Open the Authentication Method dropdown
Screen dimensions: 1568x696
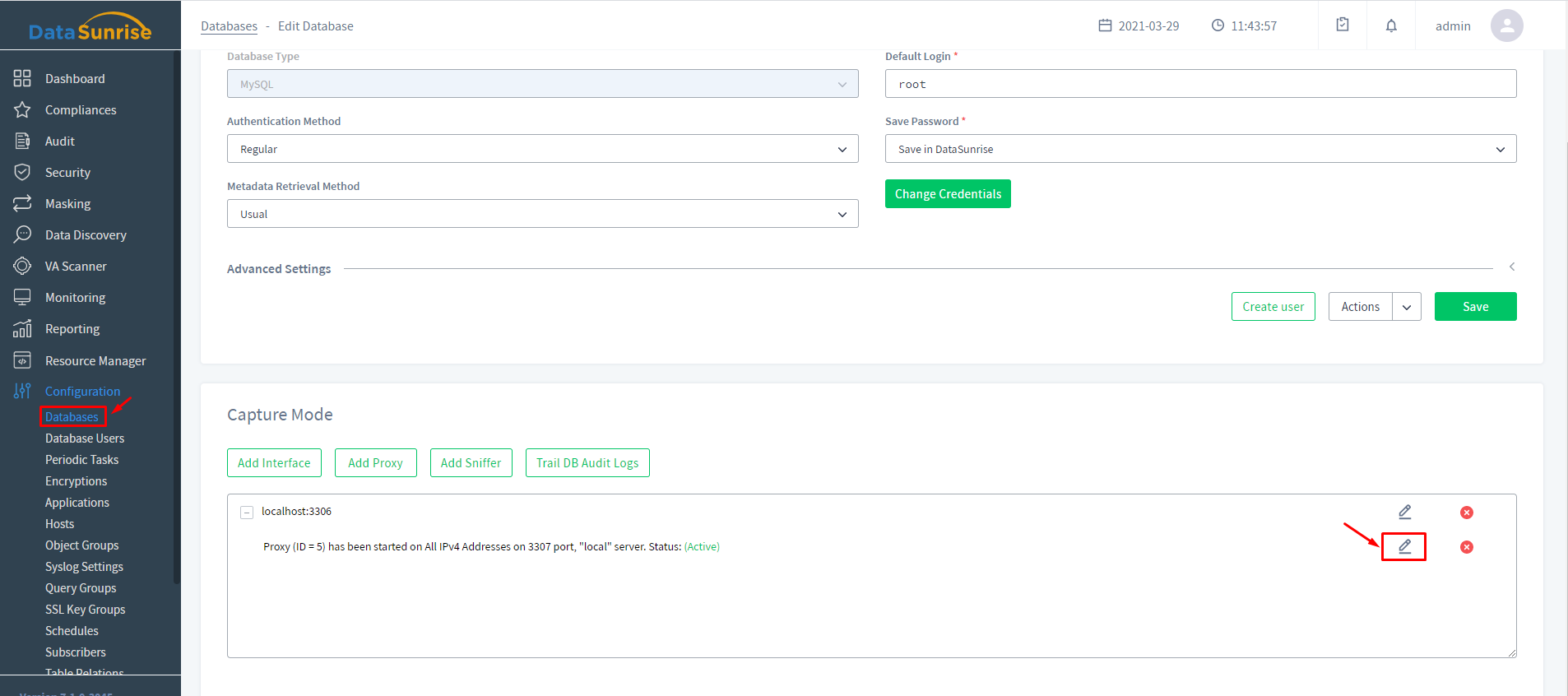coord(542,149)
